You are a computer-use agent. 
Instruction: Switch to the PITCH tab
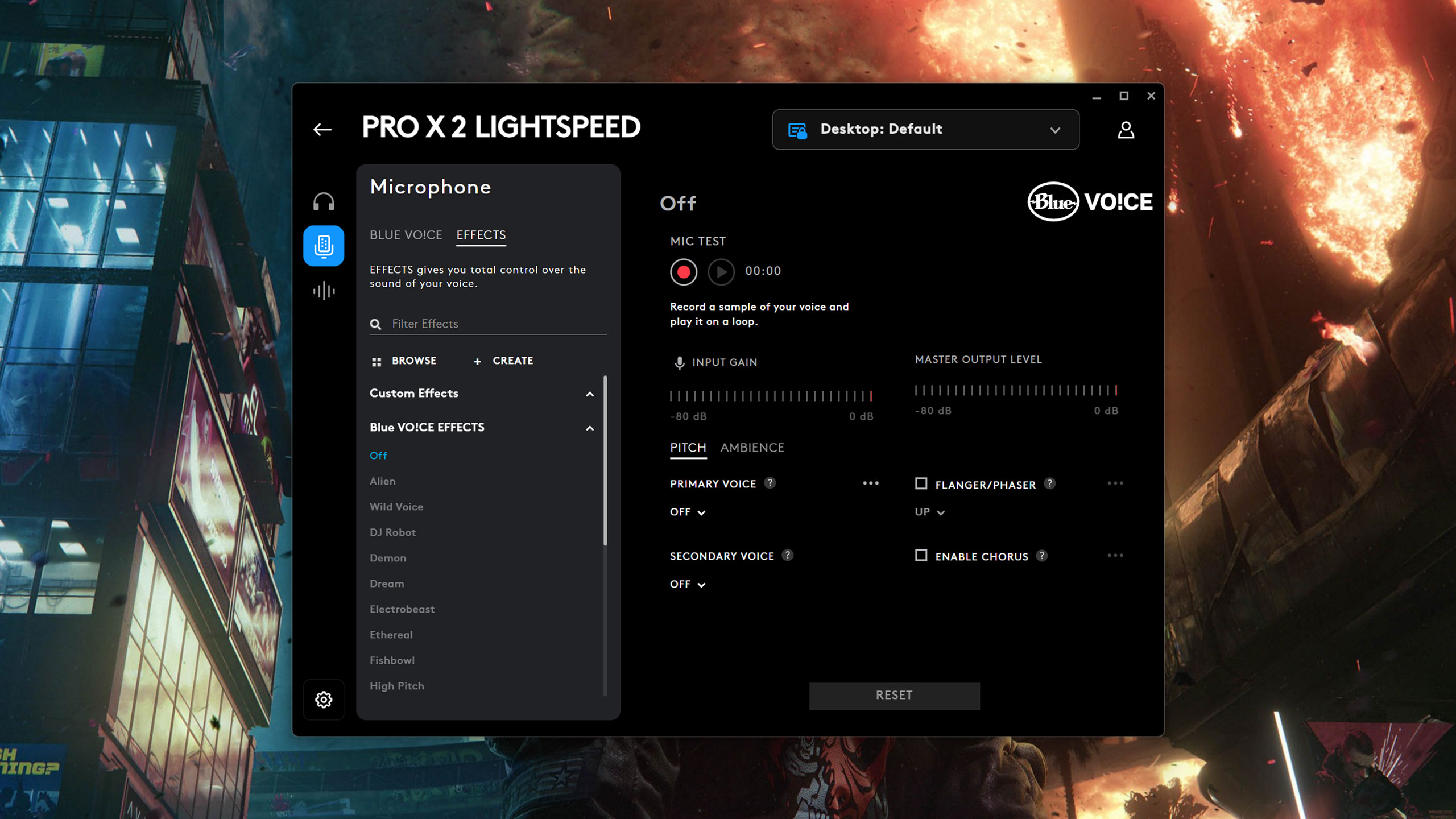click(688, 448)
